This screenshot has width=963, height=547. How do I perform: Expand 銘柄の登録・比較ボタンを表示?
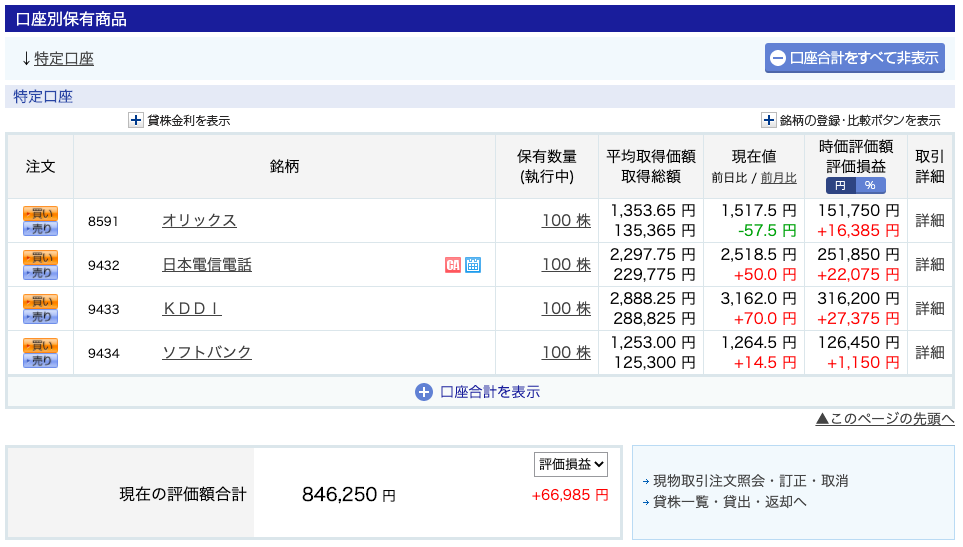pos(768,120)
